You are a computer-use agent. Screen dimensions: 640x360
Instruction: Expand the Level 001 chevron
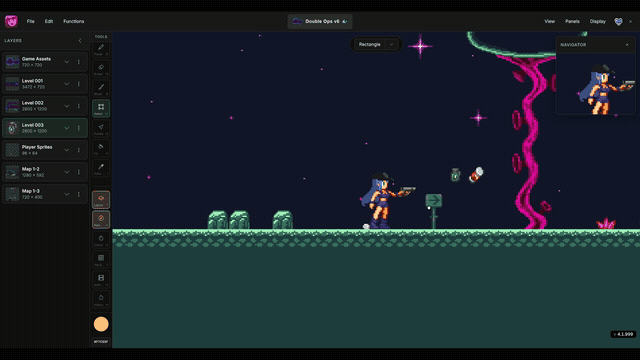click(67, 84)
